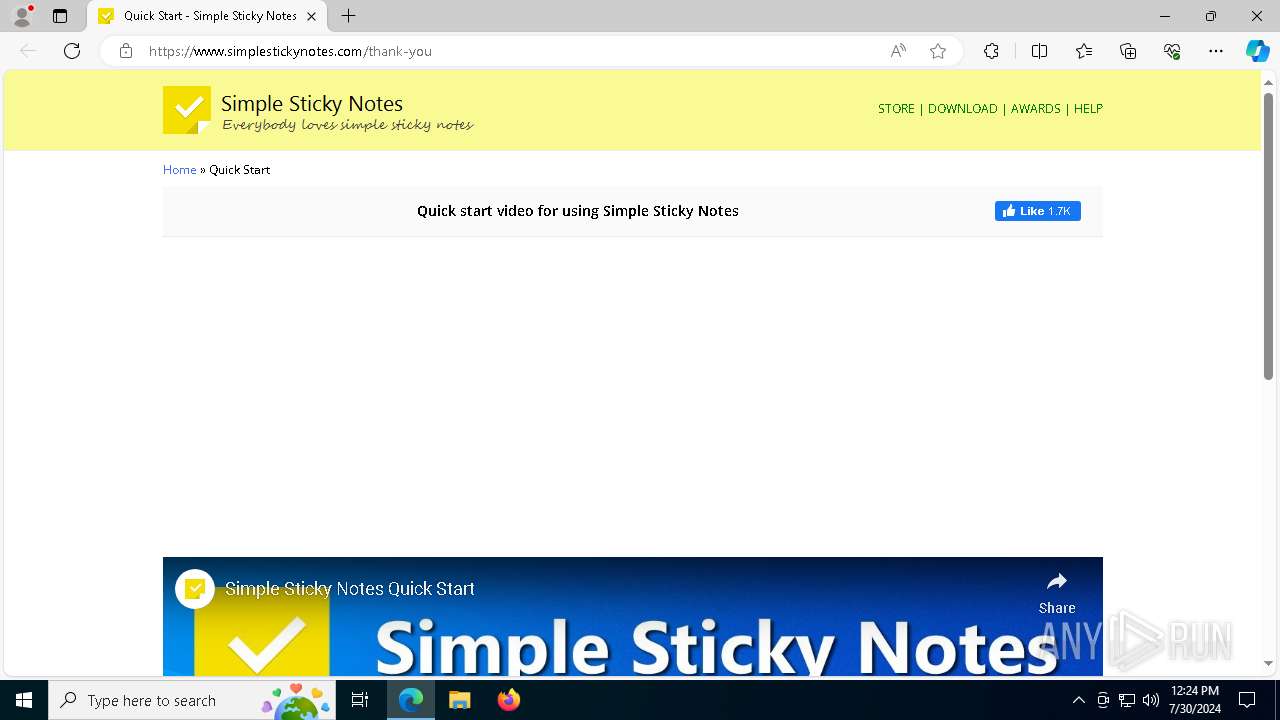The width and height of the screenshot is (1280, 720).
Task: Click the Simple Sticky Notes site title
Action: (x=312, y=103)
